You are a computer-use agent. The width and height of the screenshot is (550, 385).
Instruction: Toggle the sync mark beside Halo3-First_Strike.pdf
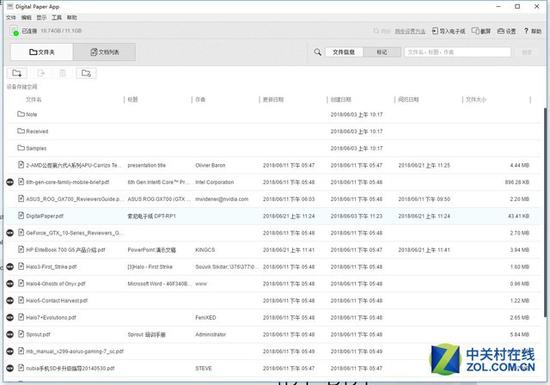(10, 266)
